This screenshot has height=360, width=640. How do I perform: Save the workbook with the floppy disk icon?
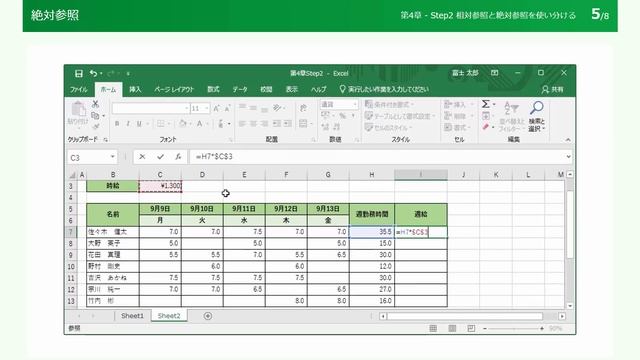(79, 73)
